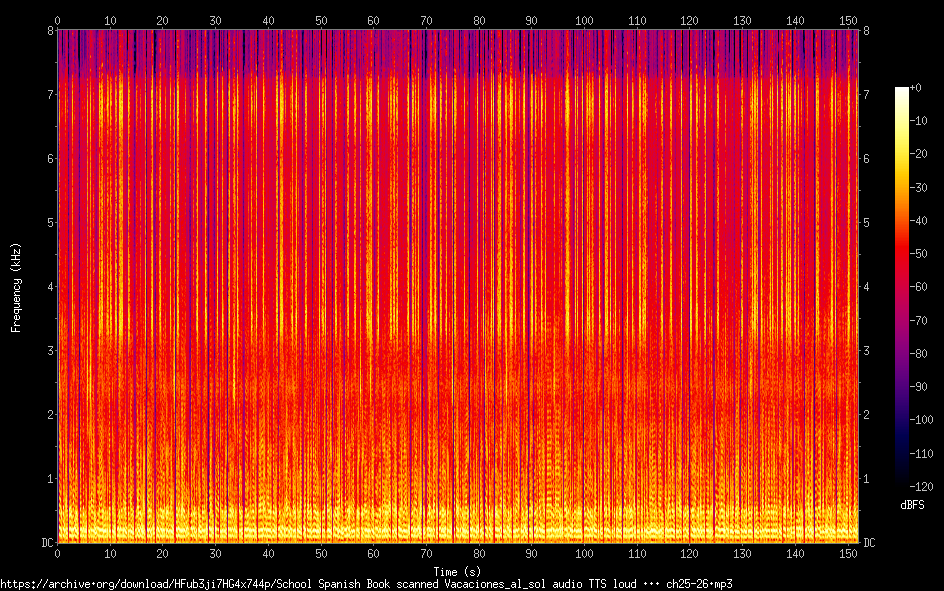This screenshot has height=591, width=944.
Task: Click the 'Frequency (kHz)' axis label
Action: (x=16, y=287)
